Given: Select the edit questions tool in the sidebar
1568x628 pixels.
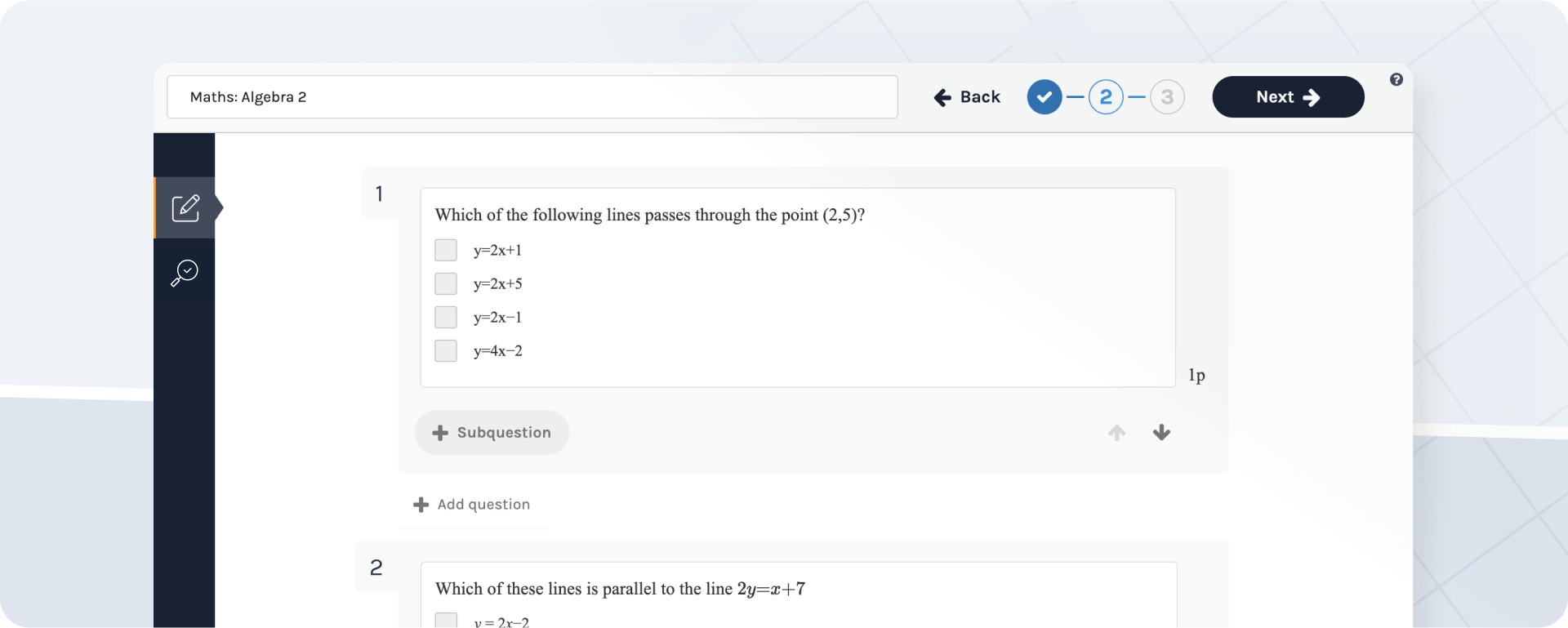Looking at the screenshot, I should pyautogui.click(x=185, y=208).
